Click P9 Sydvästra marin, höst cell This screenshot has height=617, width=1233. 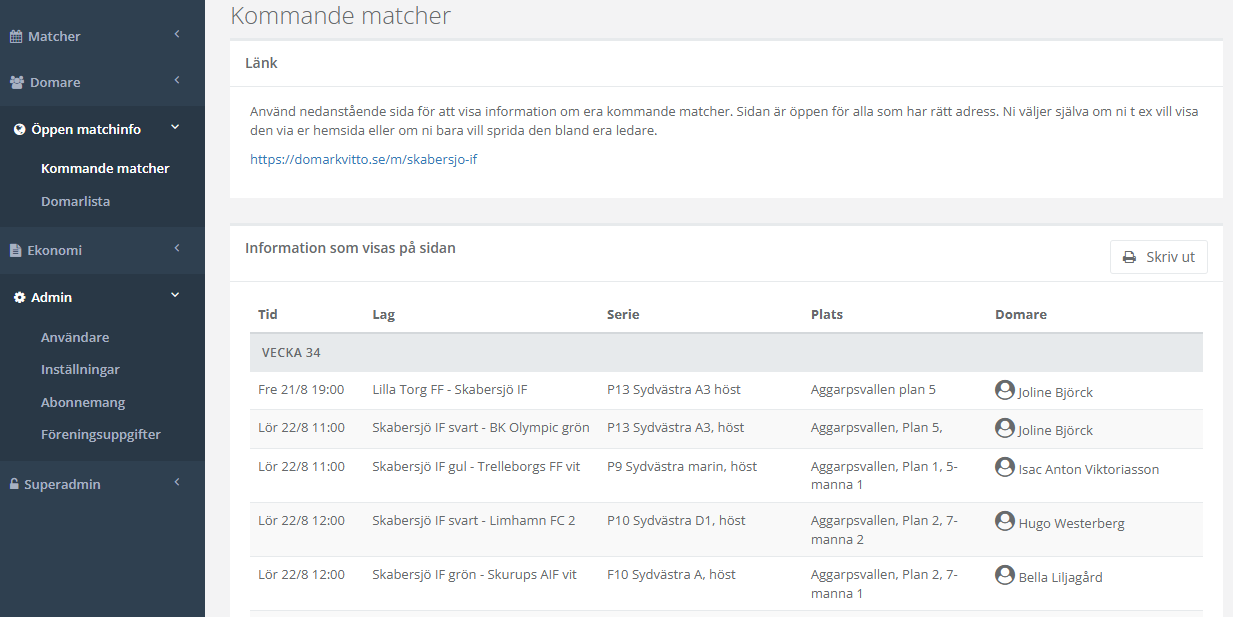[x=682, y=466]
